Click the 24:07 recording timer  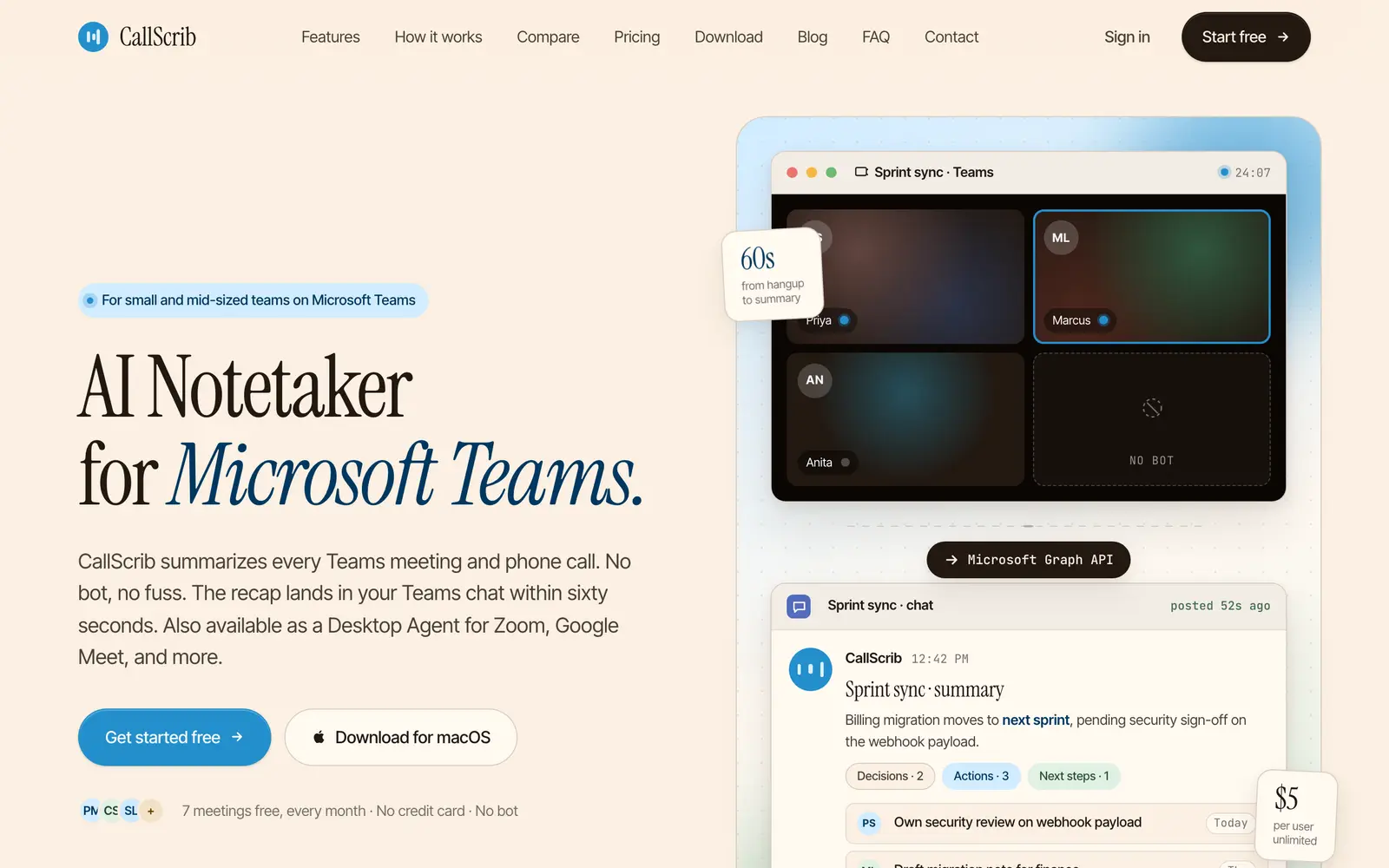tap(1253, 173)
